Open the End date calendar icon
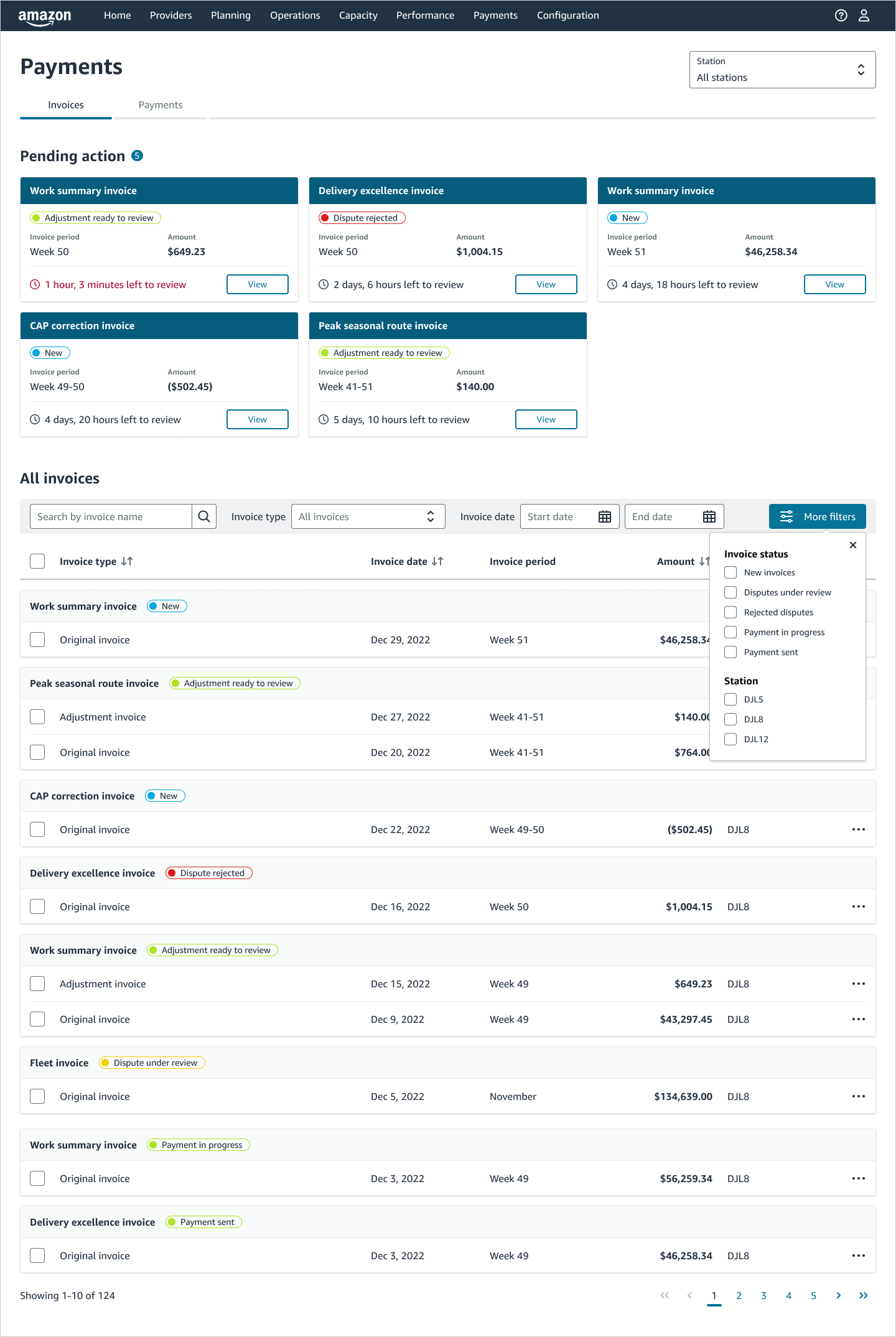This screenshot has height=1337, width=896. point(709,516)
